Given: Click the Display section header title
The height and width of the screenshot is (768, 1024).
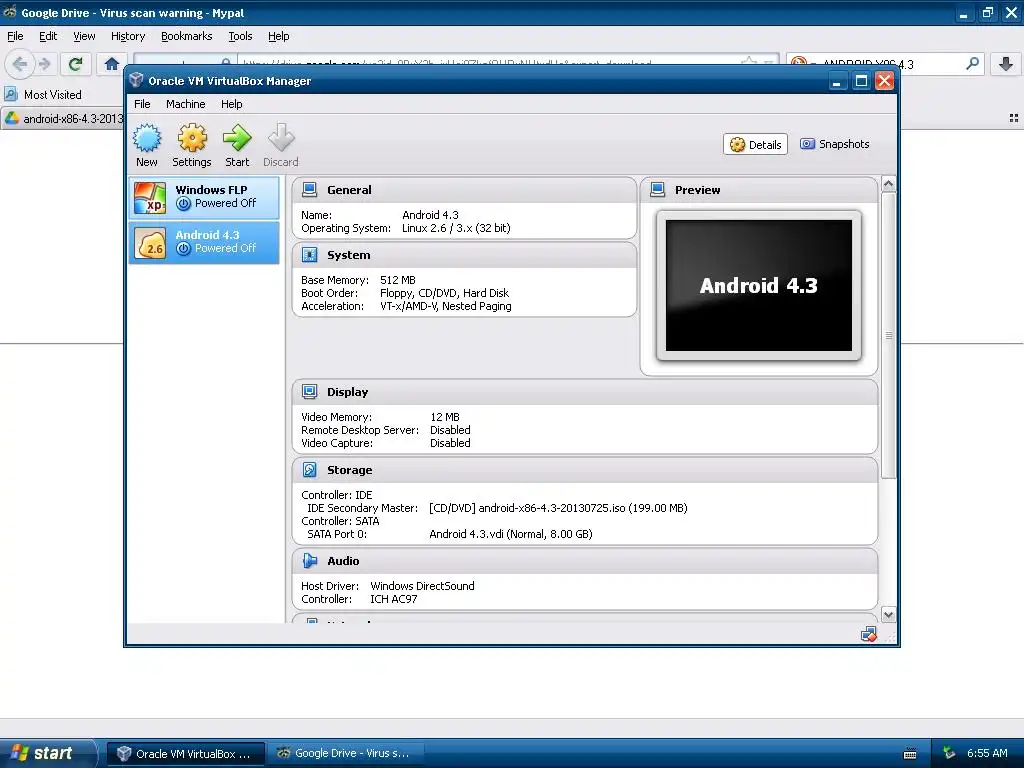Looking at the screenshot, I should pyautogui.click(x=347, y=392).
